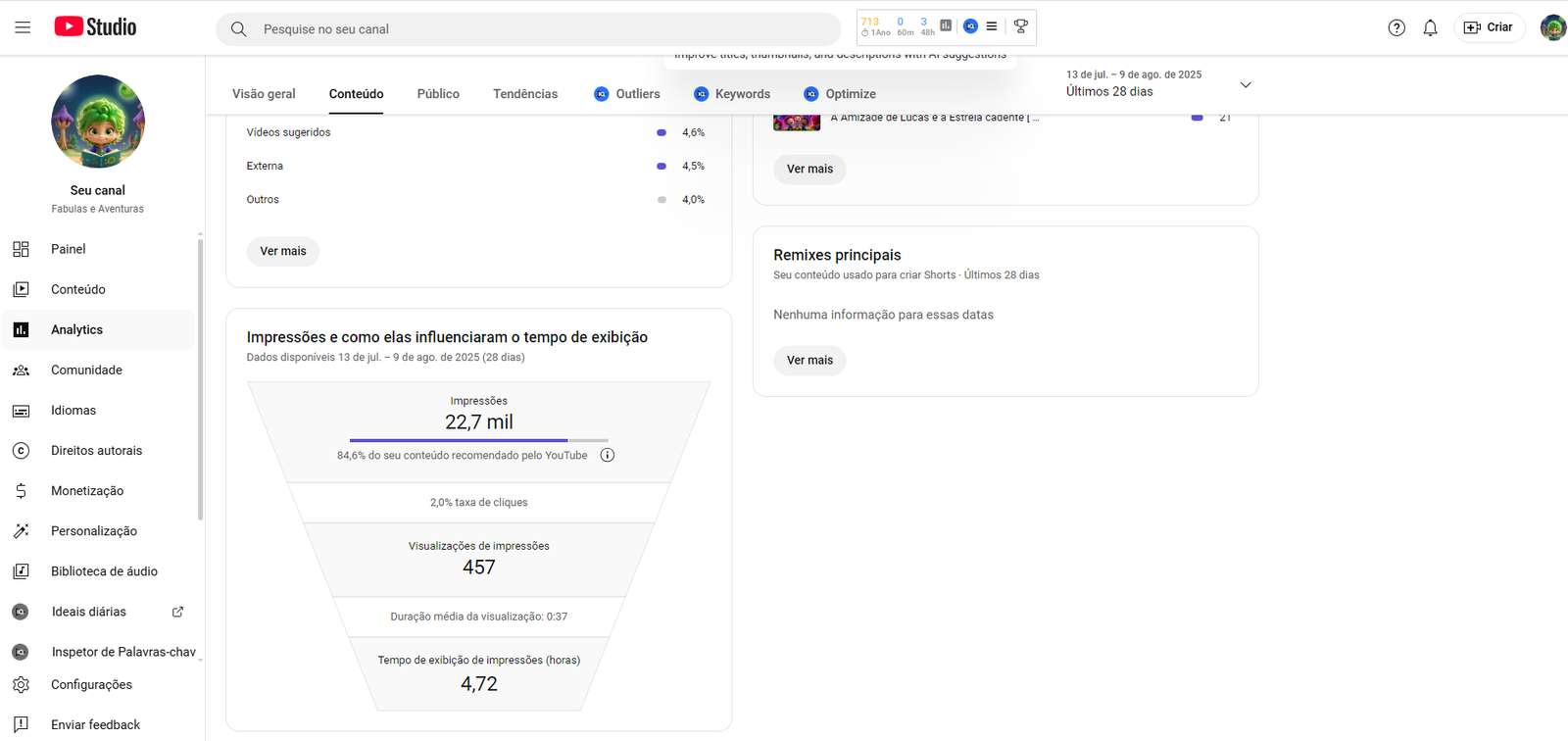The width and height of the screenshot is (1568, 741).
Task: Open the vidIQ three-line menu icon
Action: click(992, 26)
